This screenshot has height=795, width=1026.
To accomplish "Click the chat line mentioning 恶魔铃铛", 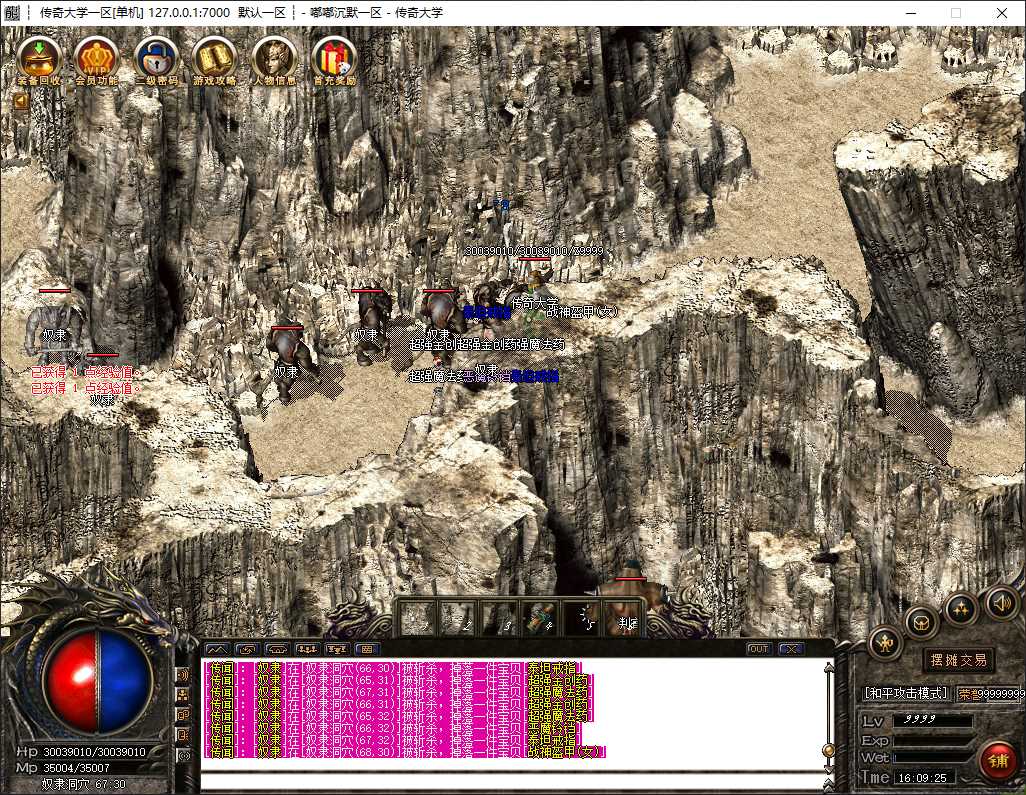I will [391, 728].
